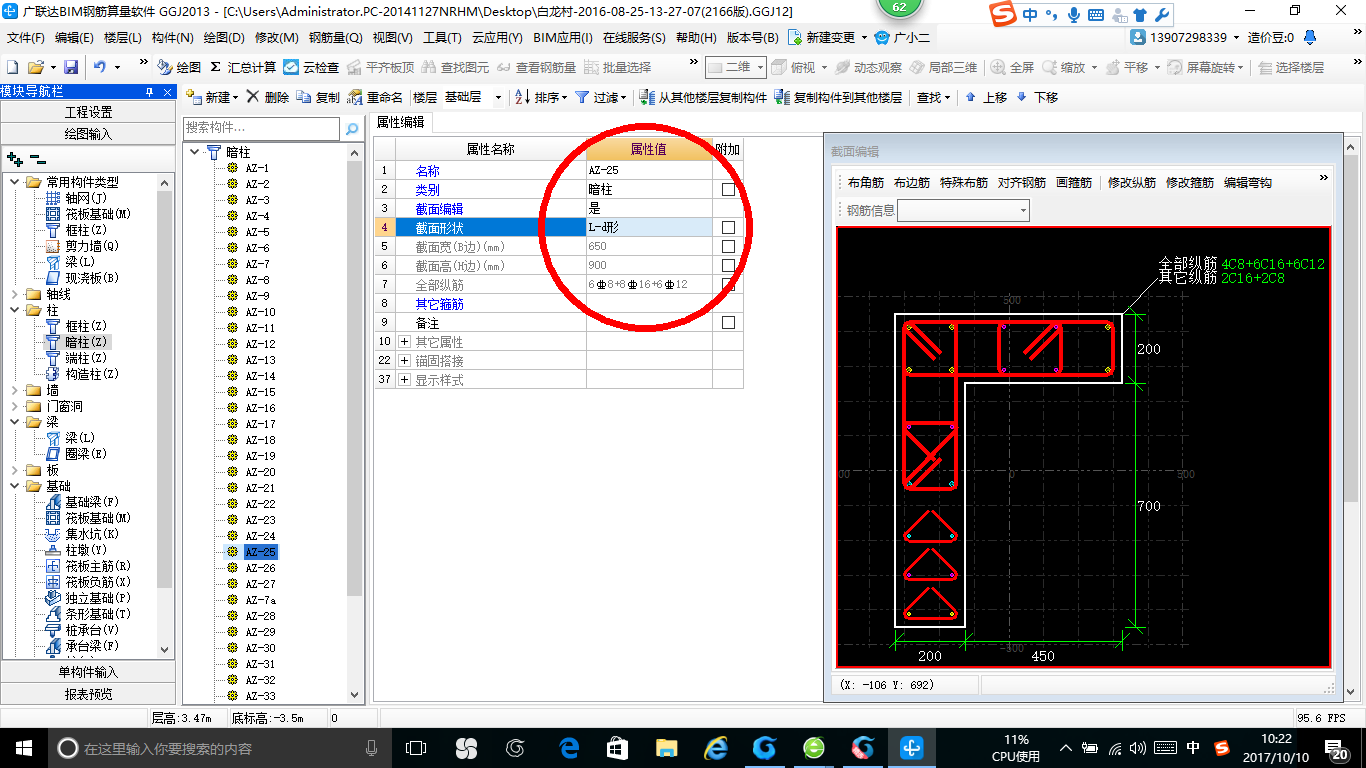Launch Microsoft Edge from taskbar
Screen dimensions: 1366x768
coord(569,748)
